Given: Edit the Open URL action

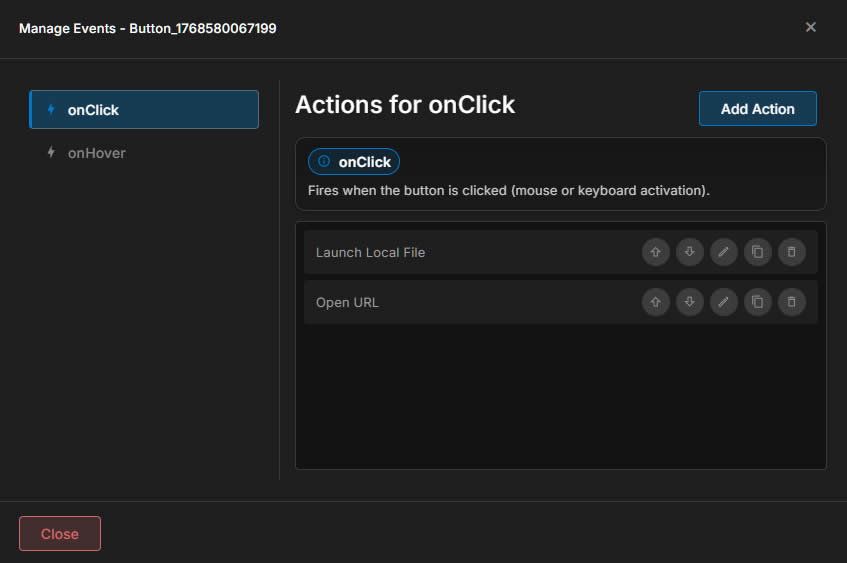Looking at the screenshot, I should 723,302.
